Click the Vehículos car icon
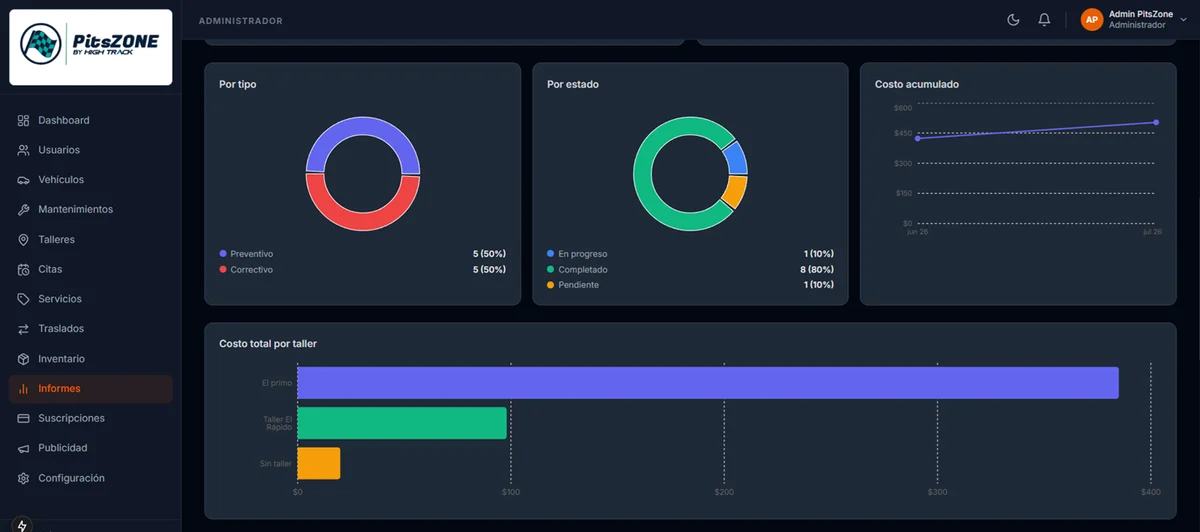Image resolution: width=1200 pixels, height=532 pixels. click(x=23, y=180)
